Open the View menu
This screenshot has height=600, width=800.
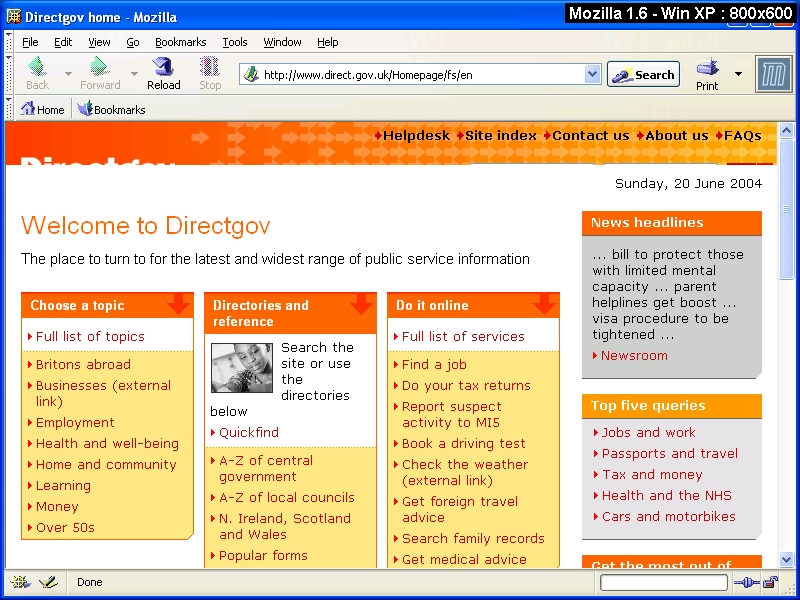(x=99, y=42)
